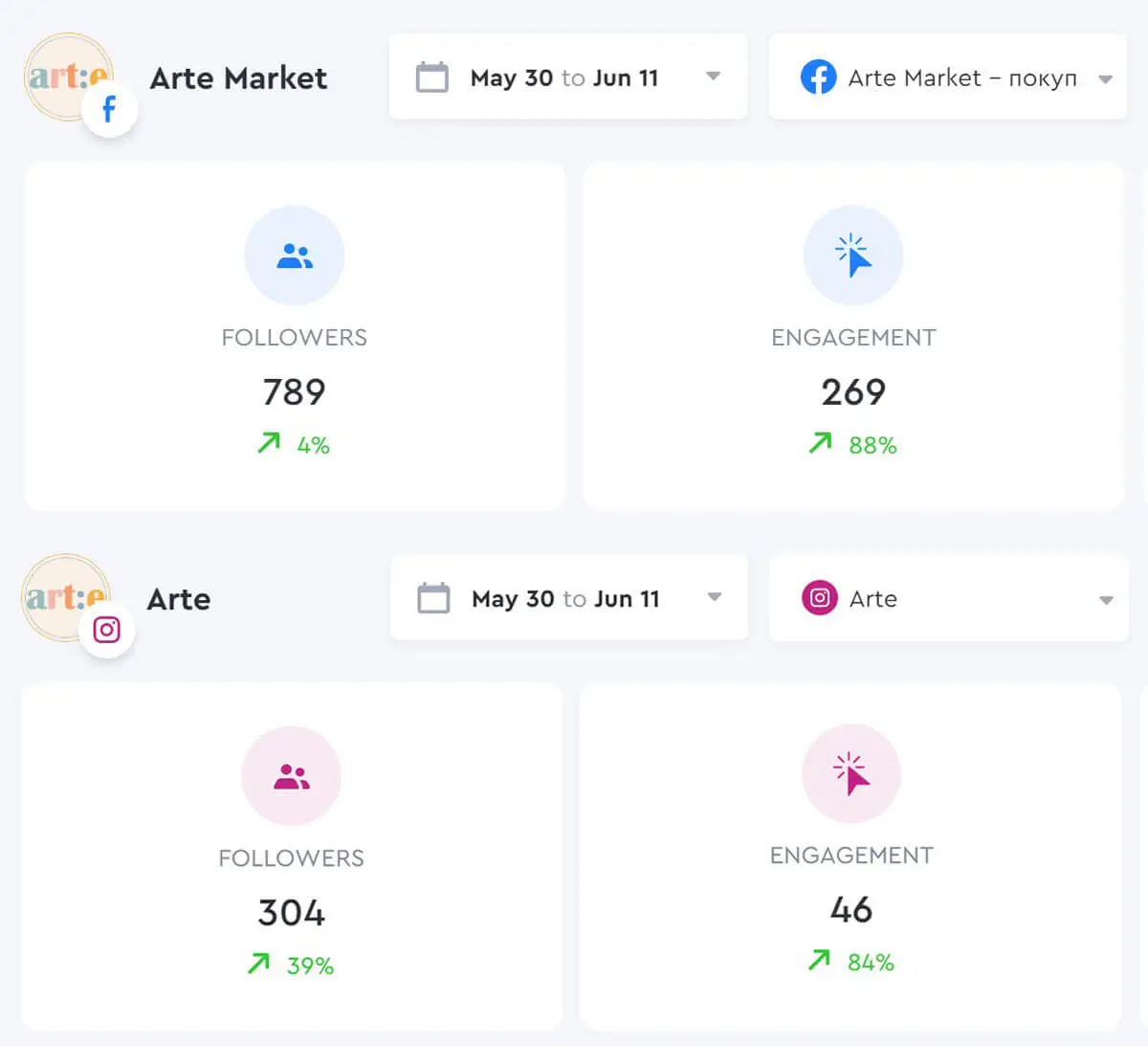This screenshot has height=1046, width=1148.
Task: Click the 269 engagement value
Action: (853, 391)
